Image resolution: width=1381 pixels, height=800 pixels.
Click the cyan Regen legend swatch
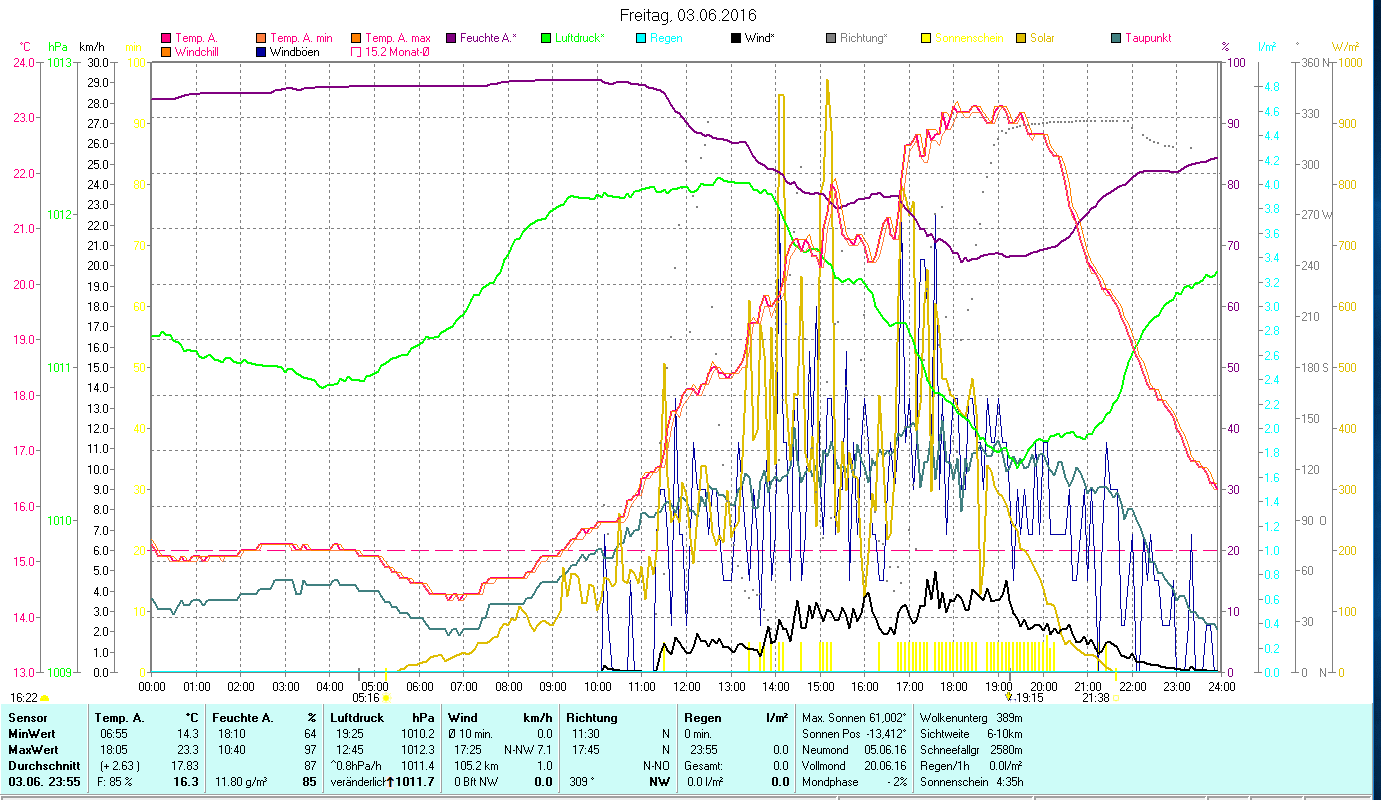(x=641, y=38)
